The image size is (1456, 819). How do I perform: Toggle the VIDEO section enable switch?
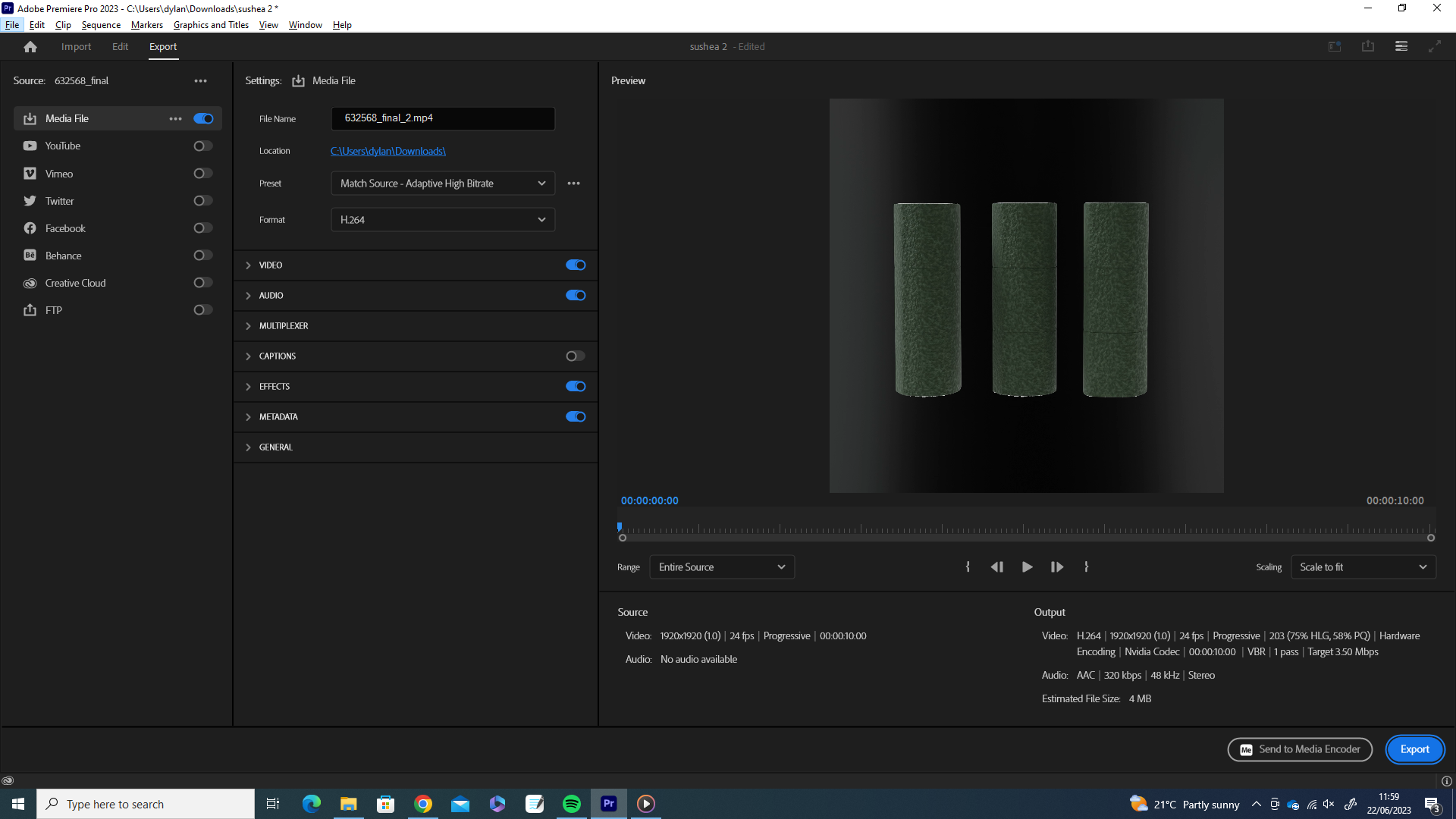pyautogui.click(x=576, y=264)
